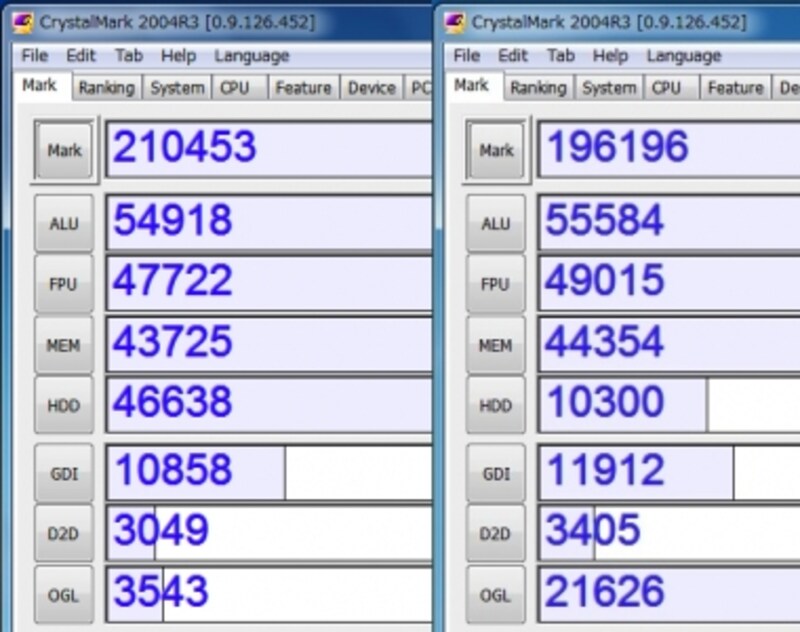Click the CrystalMark app icon in right window title bar
The image size is (800, 632).
tap(455, 22)
